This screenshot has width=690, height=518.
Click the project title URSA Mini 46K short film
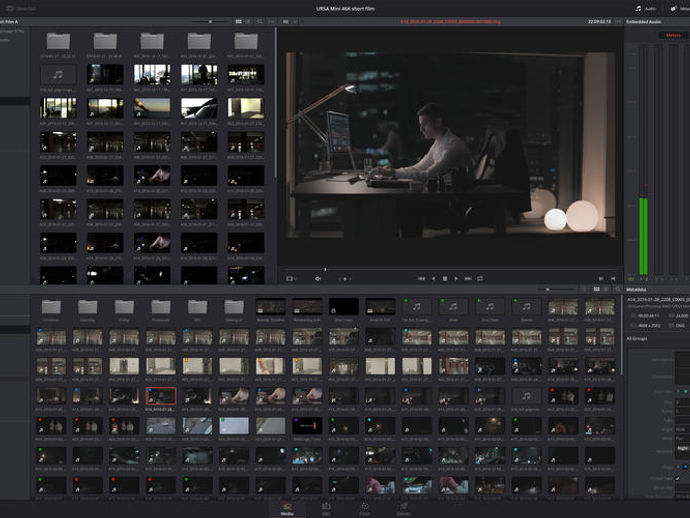345,8
